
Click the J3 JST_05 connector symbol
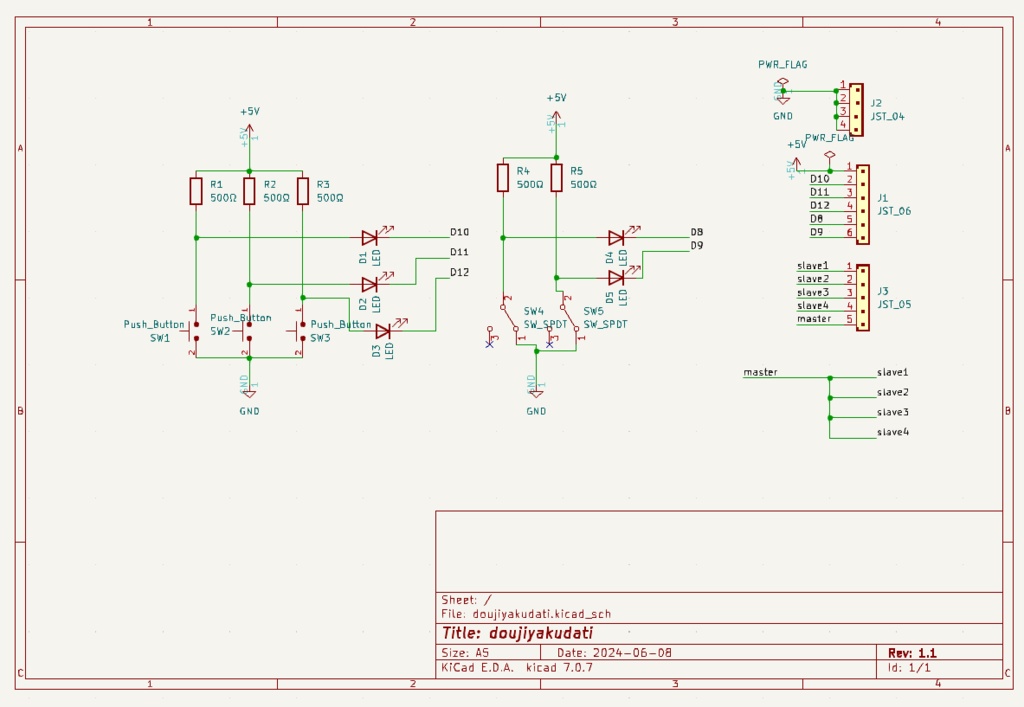[x=863, y=298]
